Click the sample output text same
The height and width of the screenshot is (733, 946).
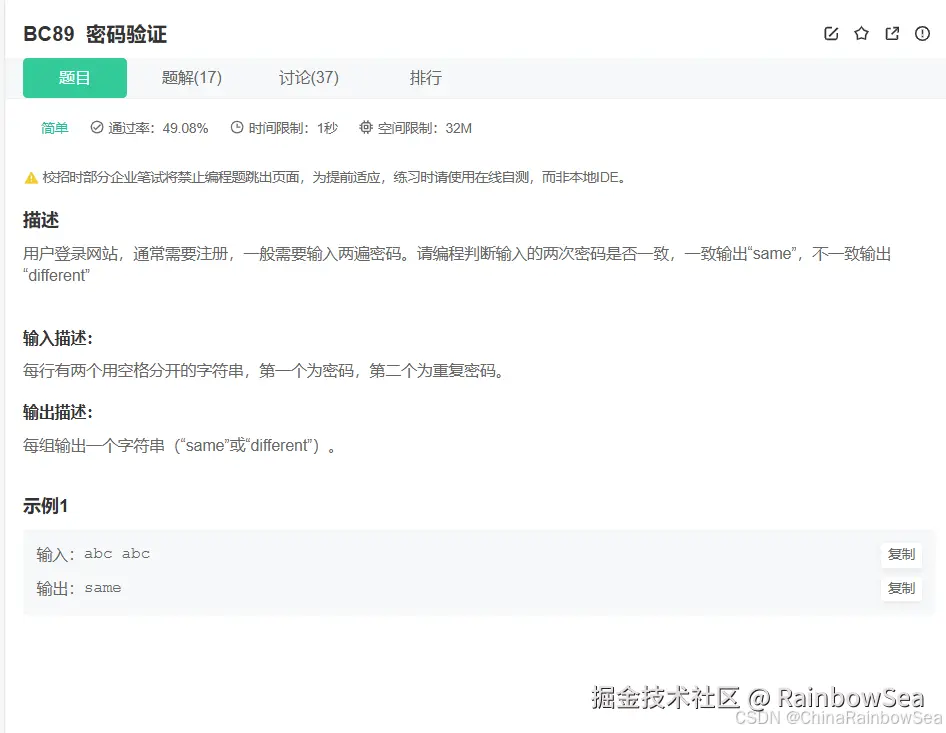tap(102, 587)
